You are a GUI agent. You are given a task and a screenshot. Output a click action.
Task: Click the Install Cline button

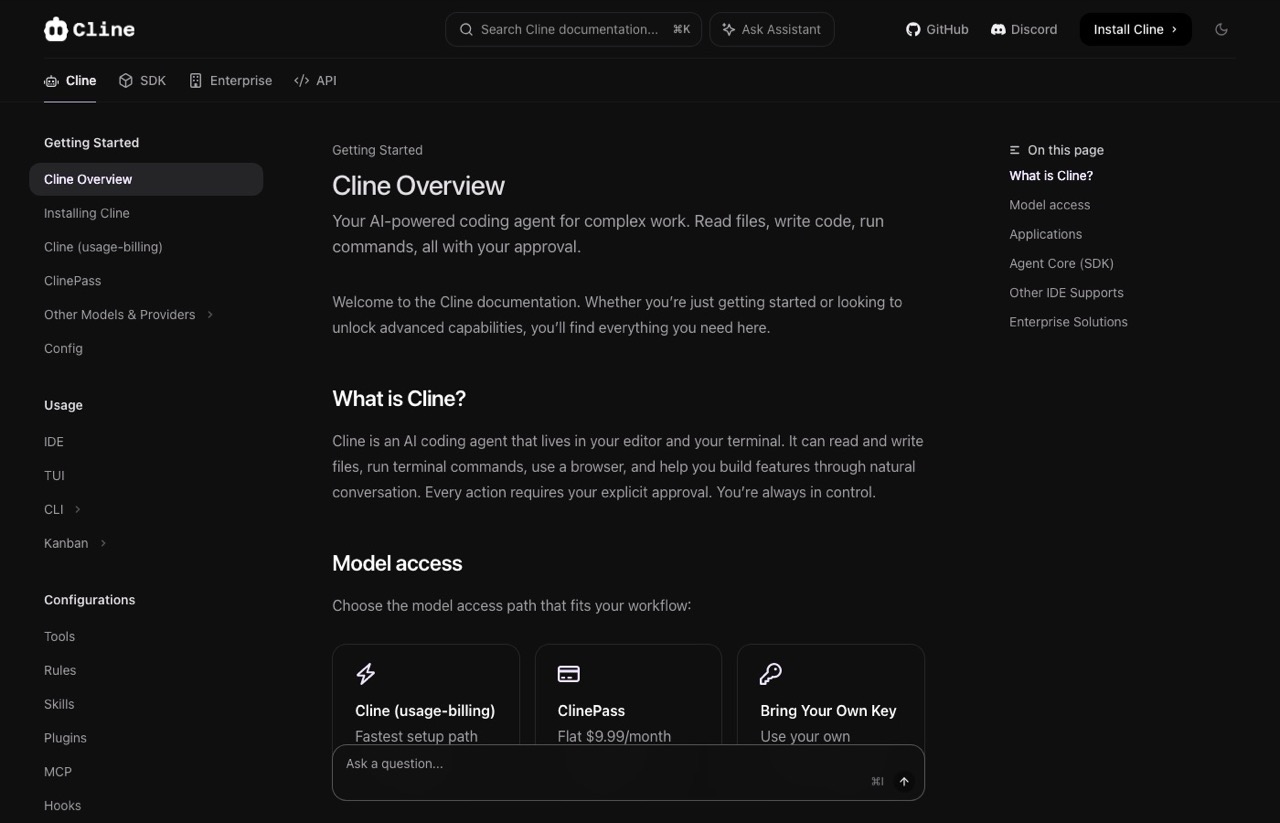coord(1135,30)
